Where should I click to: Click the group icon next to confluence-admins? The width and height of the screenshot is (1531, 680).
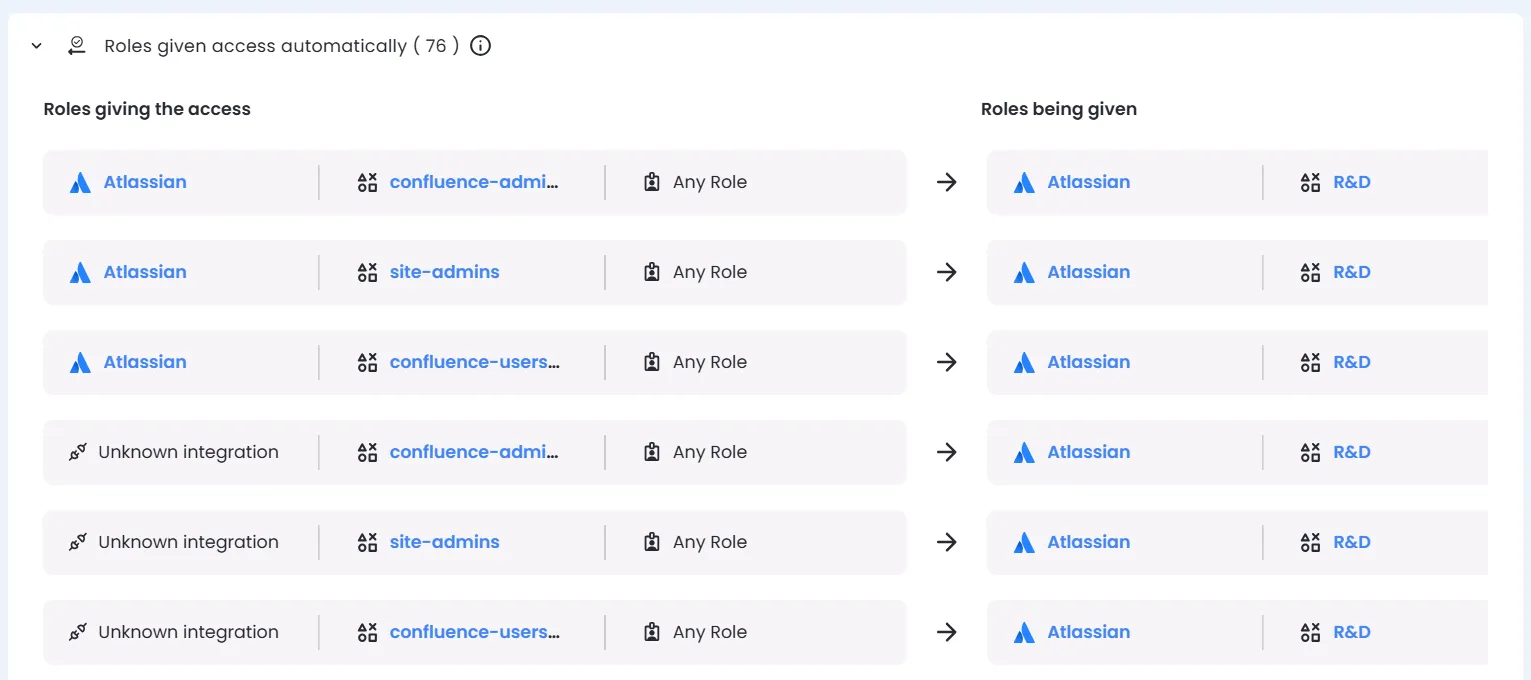(x=367, y=182)
